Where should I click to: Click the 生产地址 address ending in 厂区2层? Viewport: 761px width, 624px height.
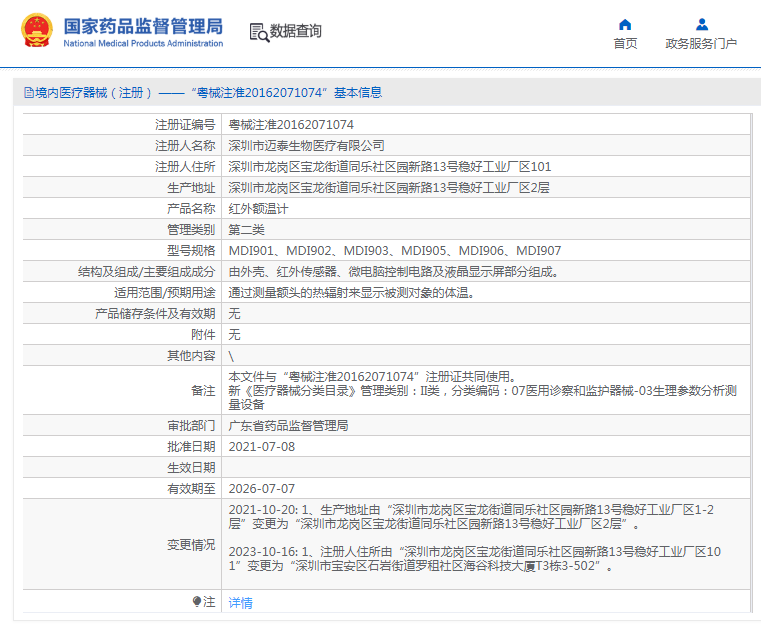(389, 187)
